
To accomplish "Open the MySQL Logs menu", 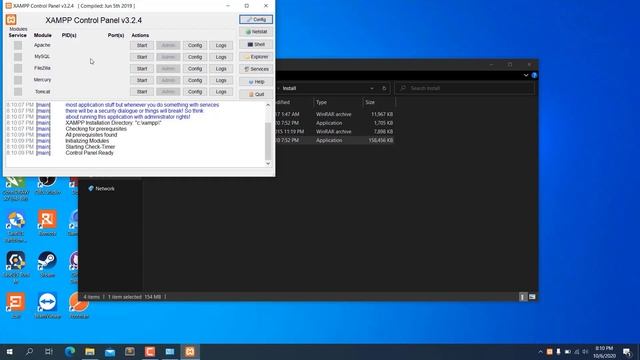I will [x=221, y=57].
